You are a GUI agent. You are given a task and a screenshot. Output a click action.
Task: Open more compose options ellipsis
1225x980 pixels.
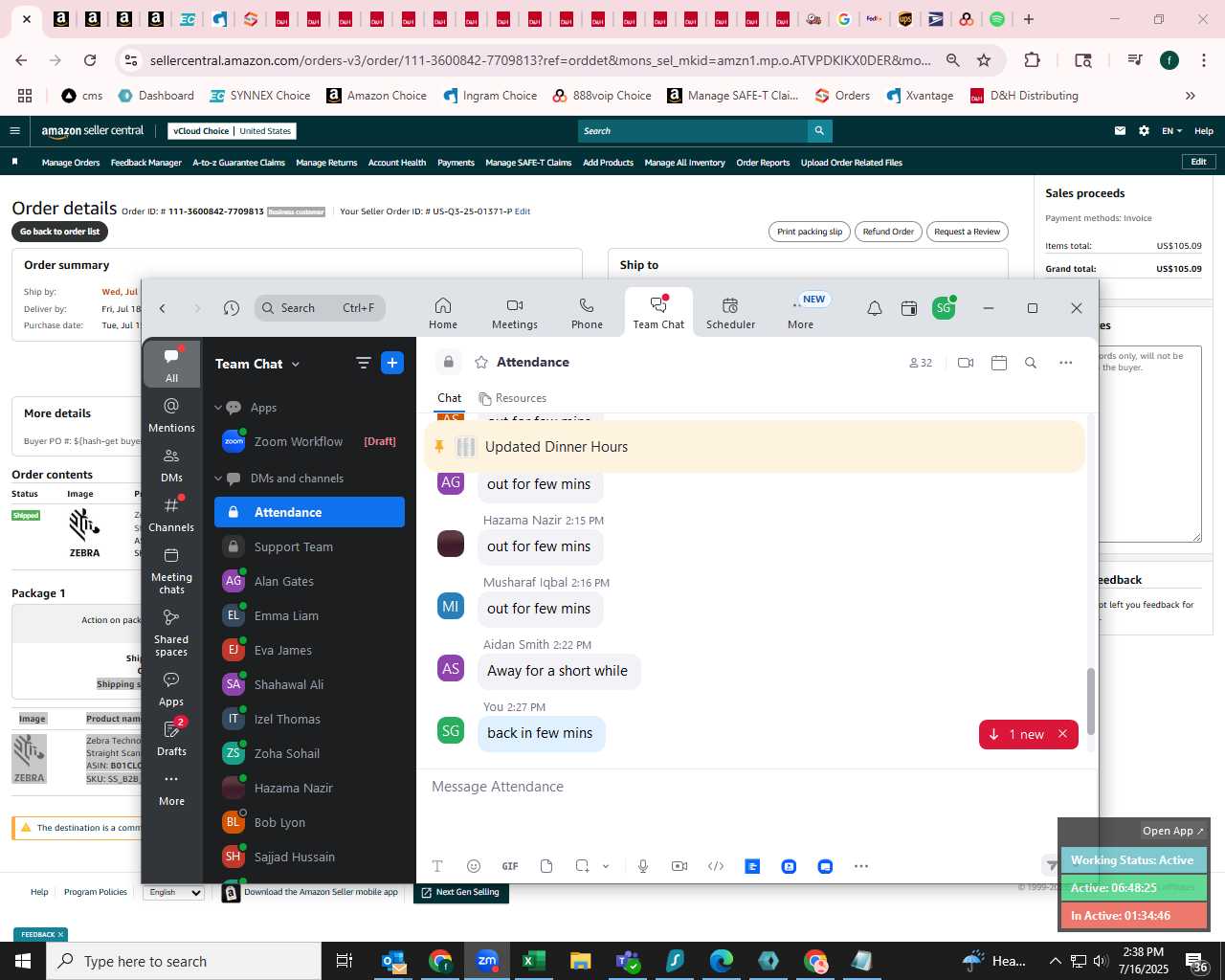pos(861,866)
